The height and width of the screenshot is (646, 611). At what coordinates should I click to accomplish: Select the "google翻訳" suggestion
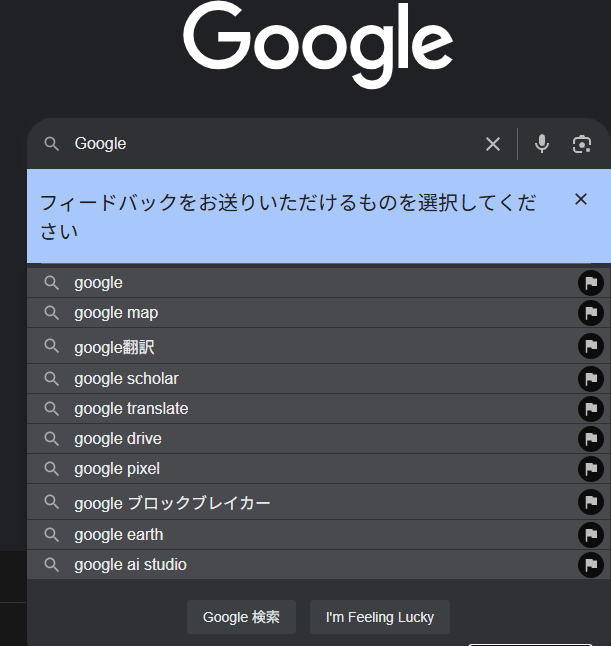coord(302,346)
